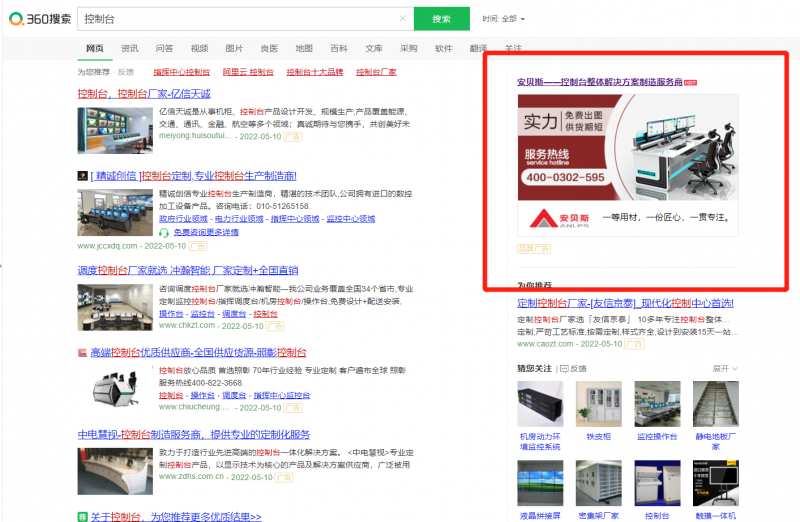Image resolution: width=800 pixels, height=522 pixels.
Task: Open the 液晶拼接屏 thumbnail
Action: 540,483
